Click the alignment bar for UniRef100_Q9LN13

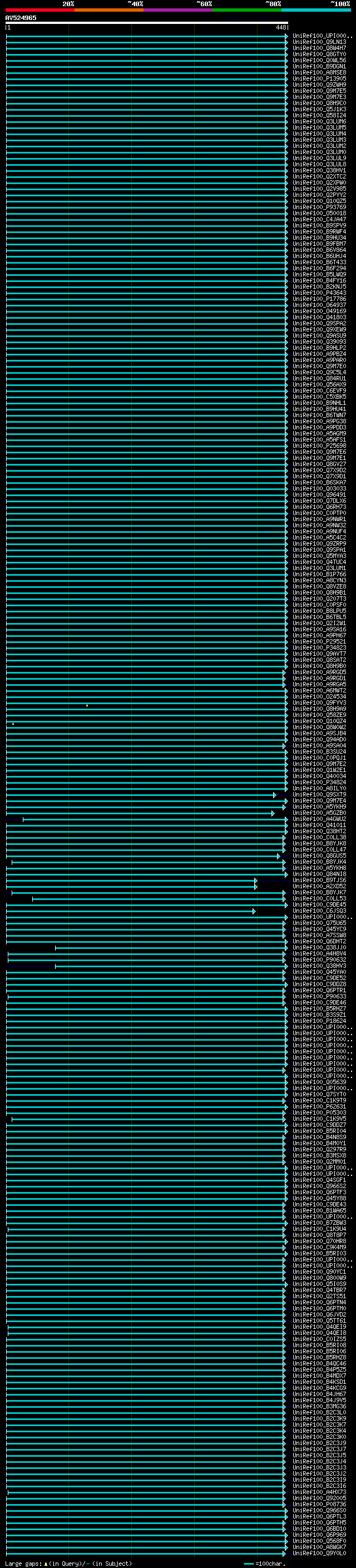tap(147, 43)
